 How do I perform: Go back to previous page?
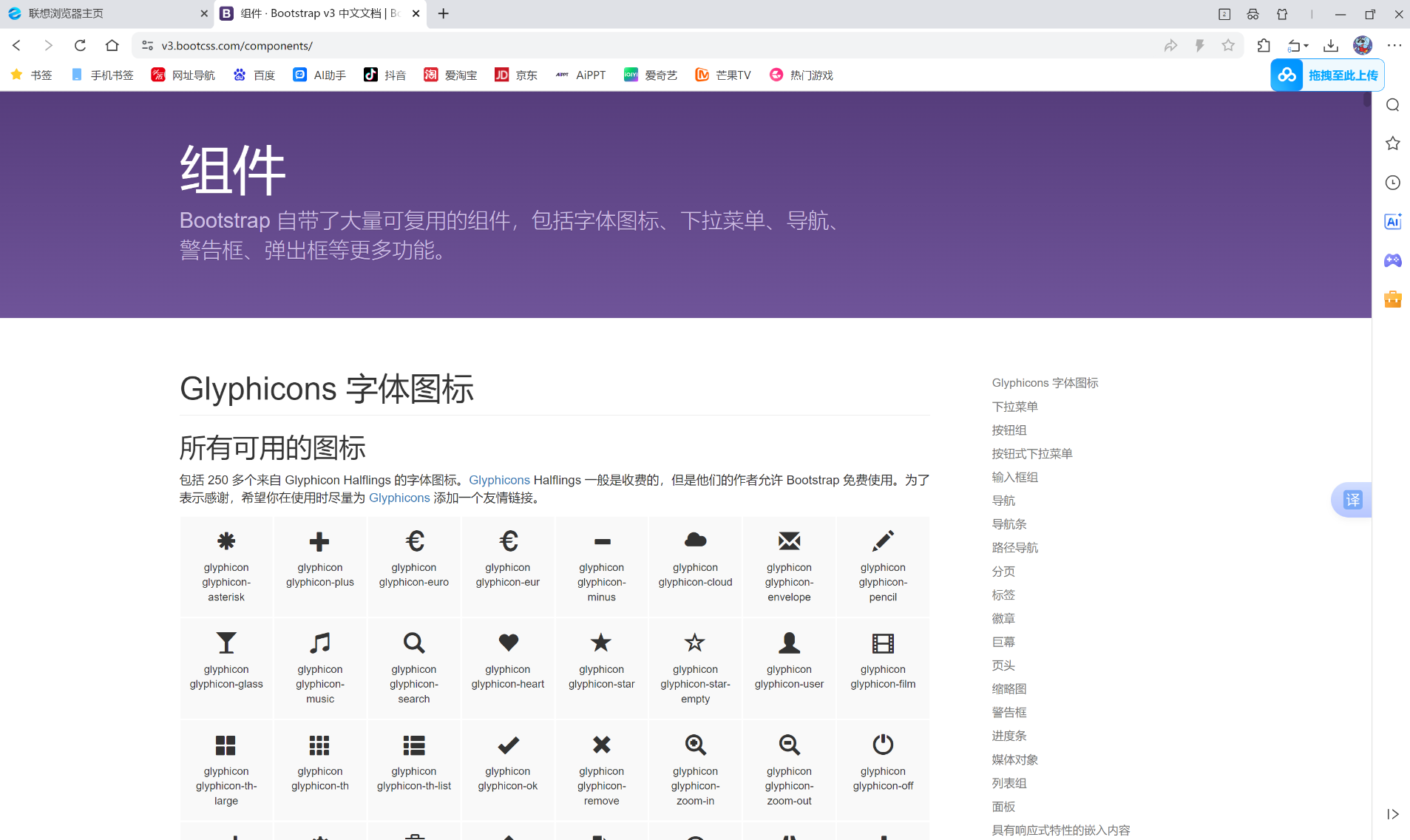(17, 45)
